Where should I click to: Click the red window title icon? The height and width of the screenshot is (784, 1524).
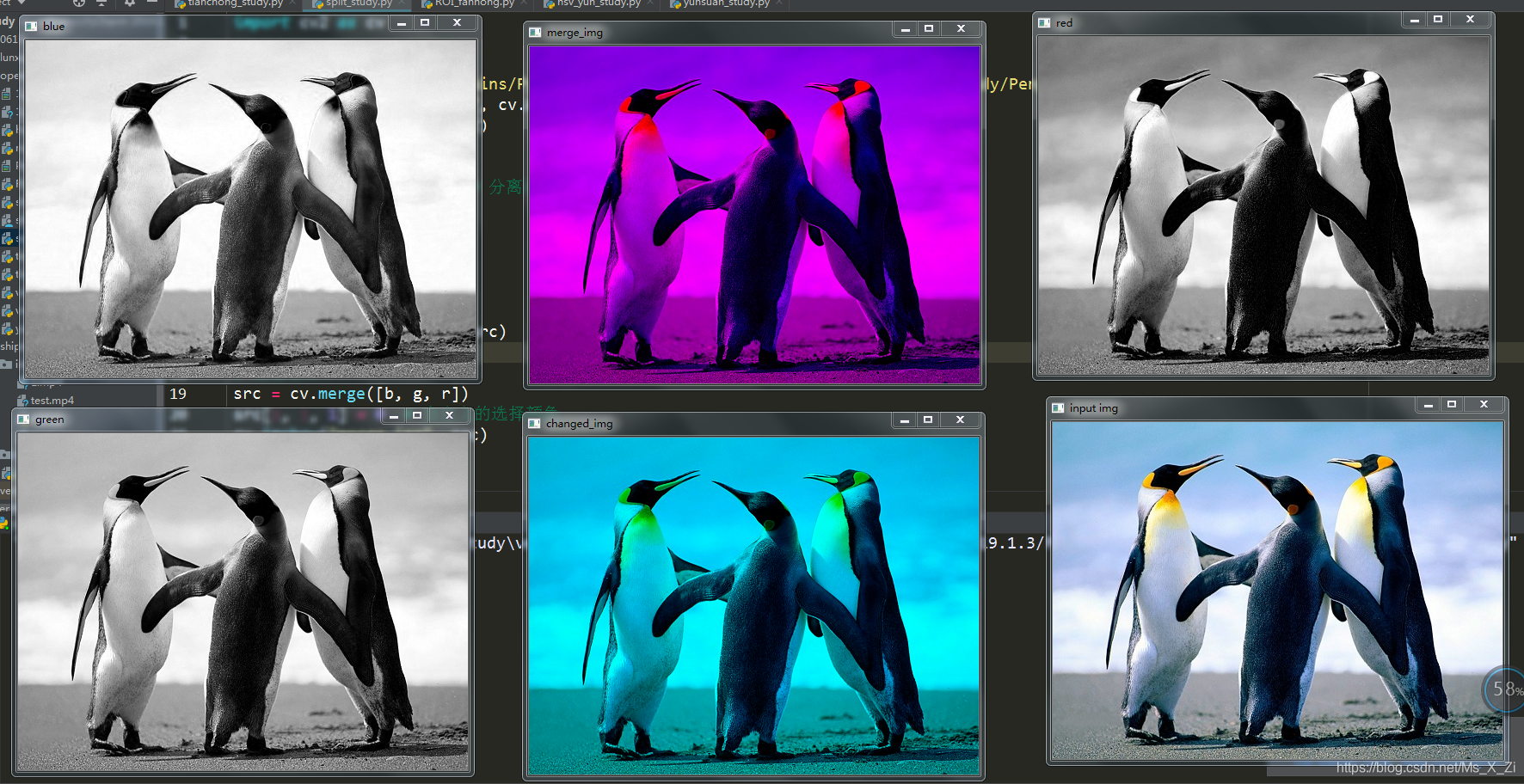tap(1044, 23)
